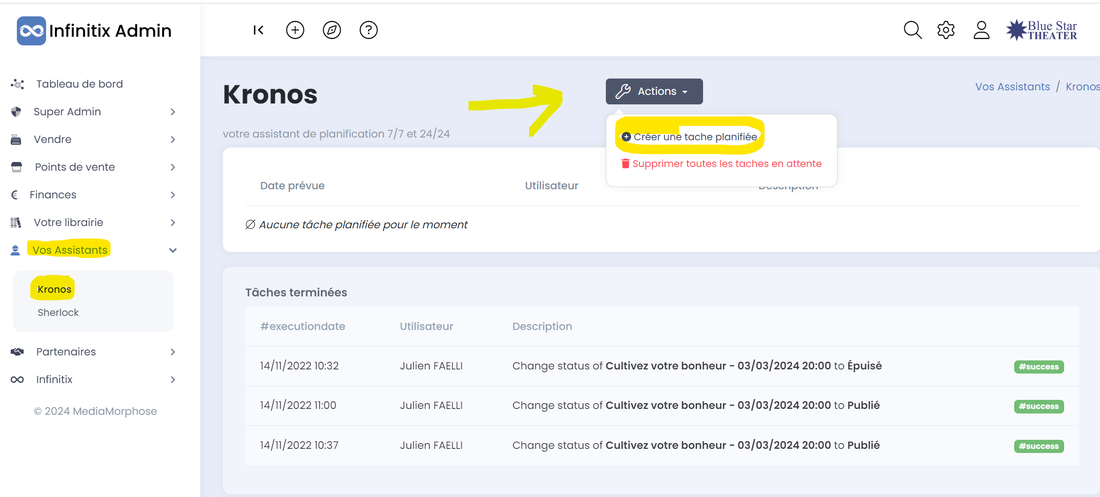1100x497 pixels.
Task: Click the Infinitix Admin logo
Action: pyautogui.click(x=95, y=31)
